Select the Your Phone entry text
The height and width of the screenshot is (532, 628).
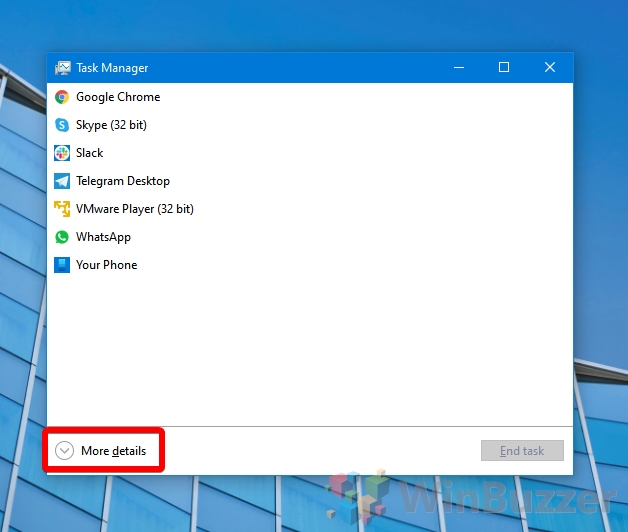(107, 265)
